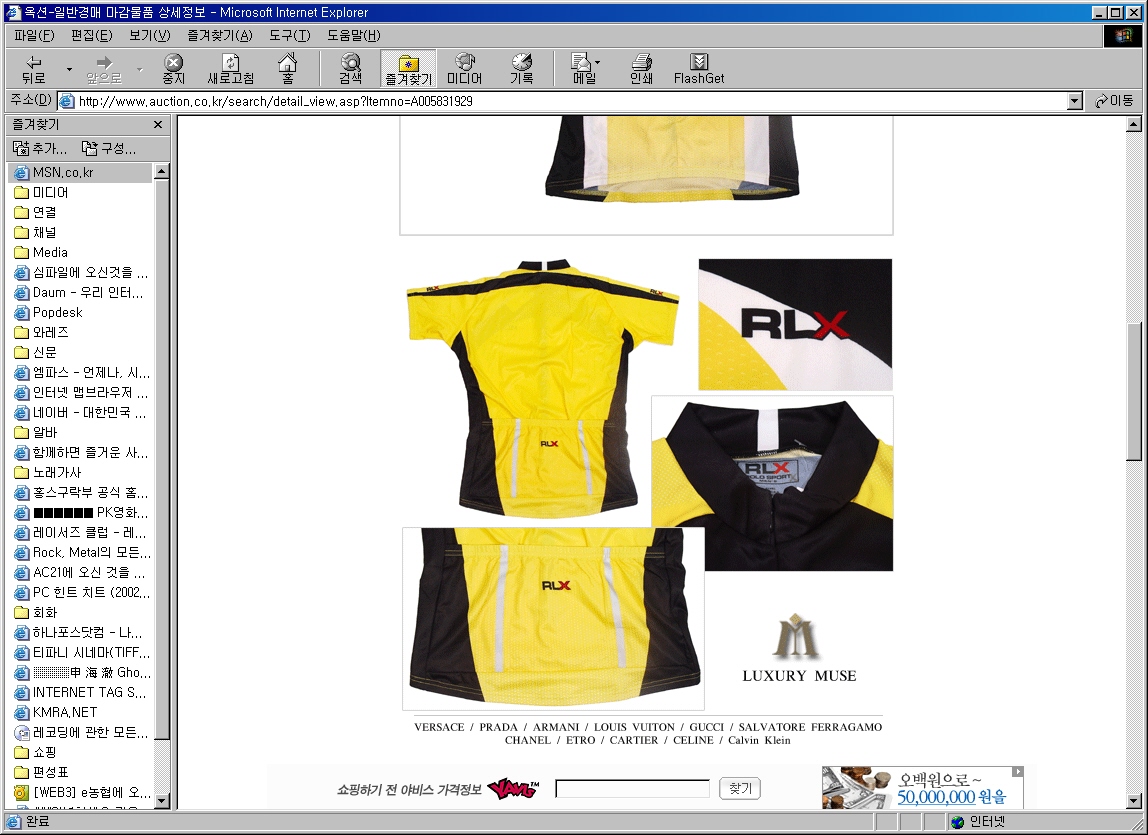Image resolution: width=1148 pixels, height=835 pixels.
Task: Open the 네이버 - 대한민국 favorite
Action: point(81,412)
